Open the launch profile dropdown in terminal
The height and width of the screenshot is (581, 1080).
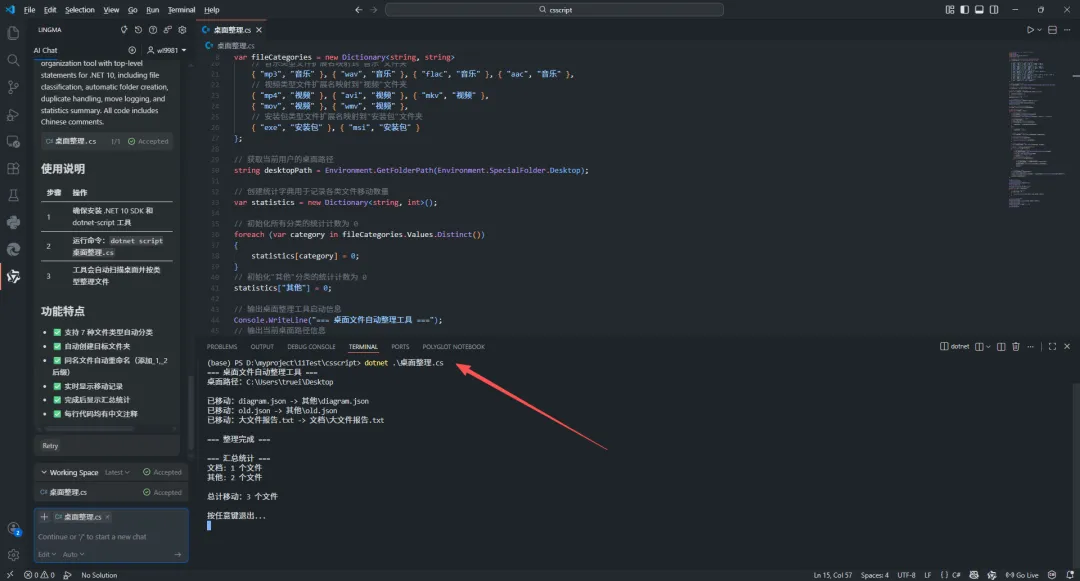click(988, 347)
